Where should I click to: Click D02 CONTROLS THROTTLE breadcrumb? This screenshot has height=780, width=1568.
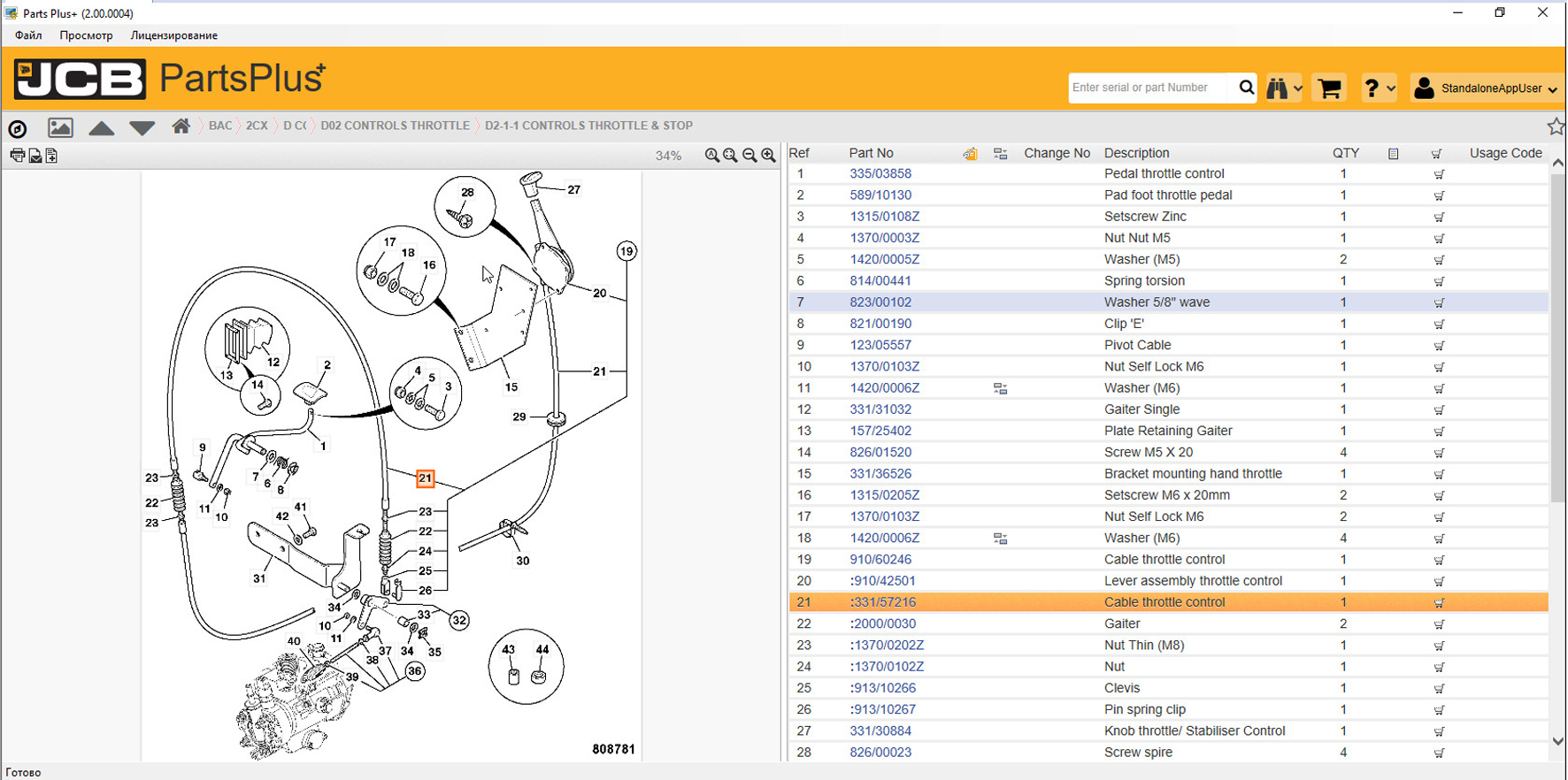(x=395, y=126)
